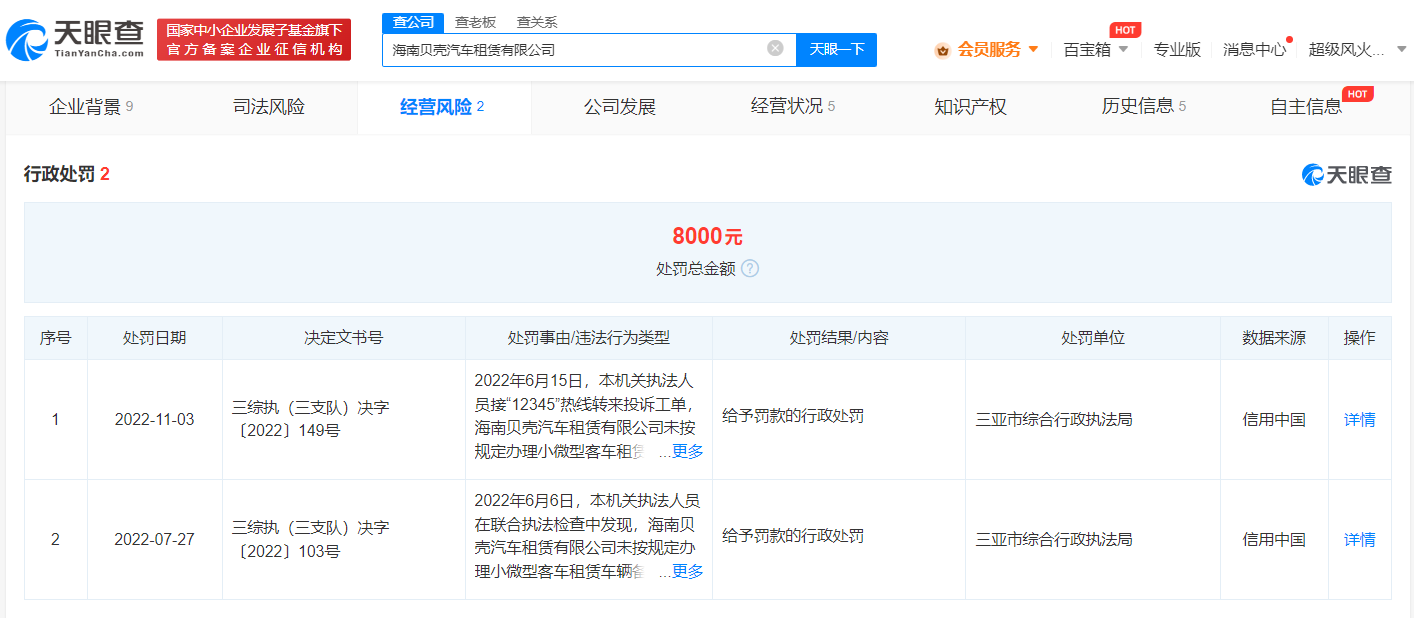The image size is (1414, 618).
Task: Click the question mark icon beside 处罚总金额
Action: (750, 268)
